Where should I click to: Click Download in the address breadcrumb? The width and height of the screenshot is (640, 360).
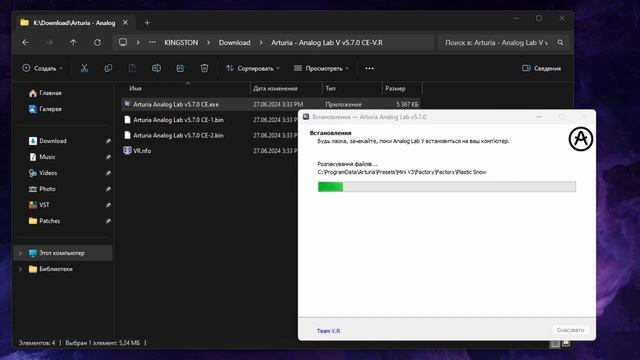234,42
